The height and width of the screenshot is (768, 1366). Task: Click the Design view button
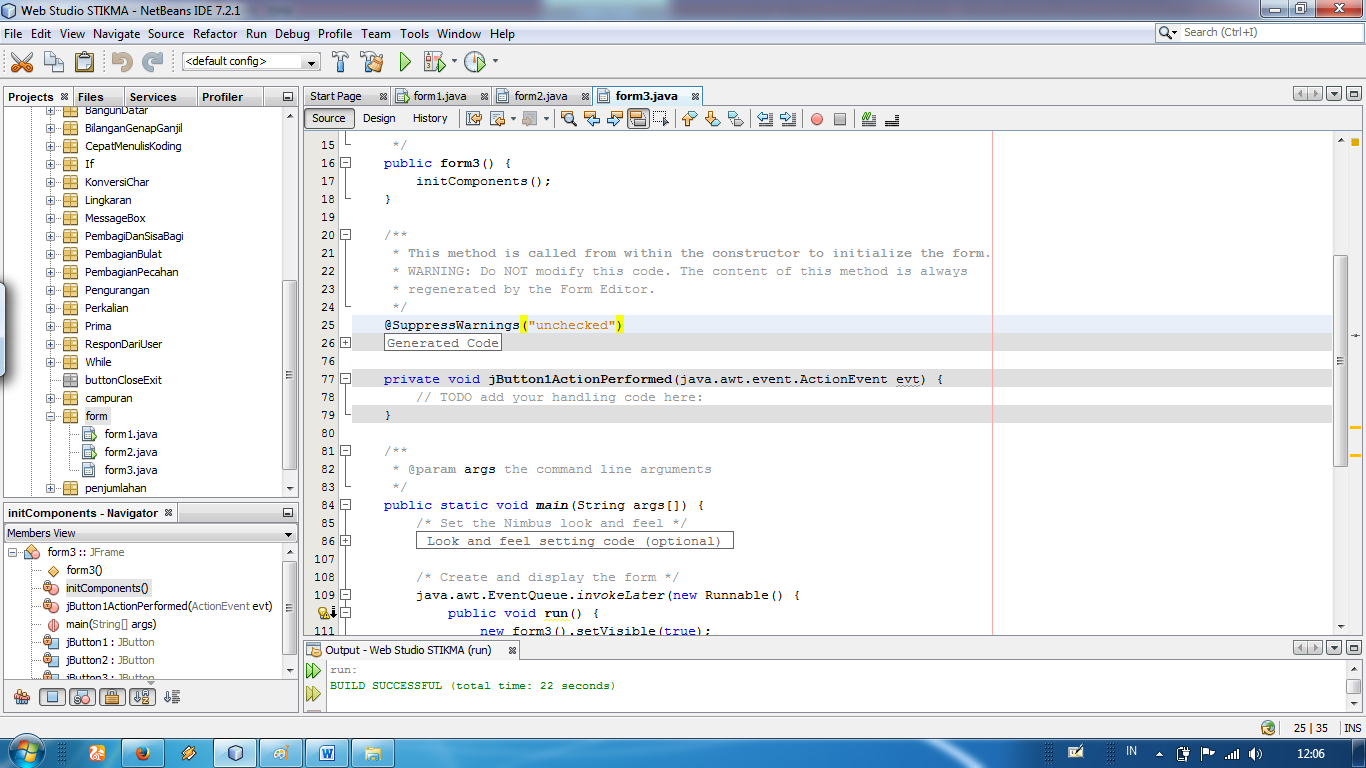point(379,118)
